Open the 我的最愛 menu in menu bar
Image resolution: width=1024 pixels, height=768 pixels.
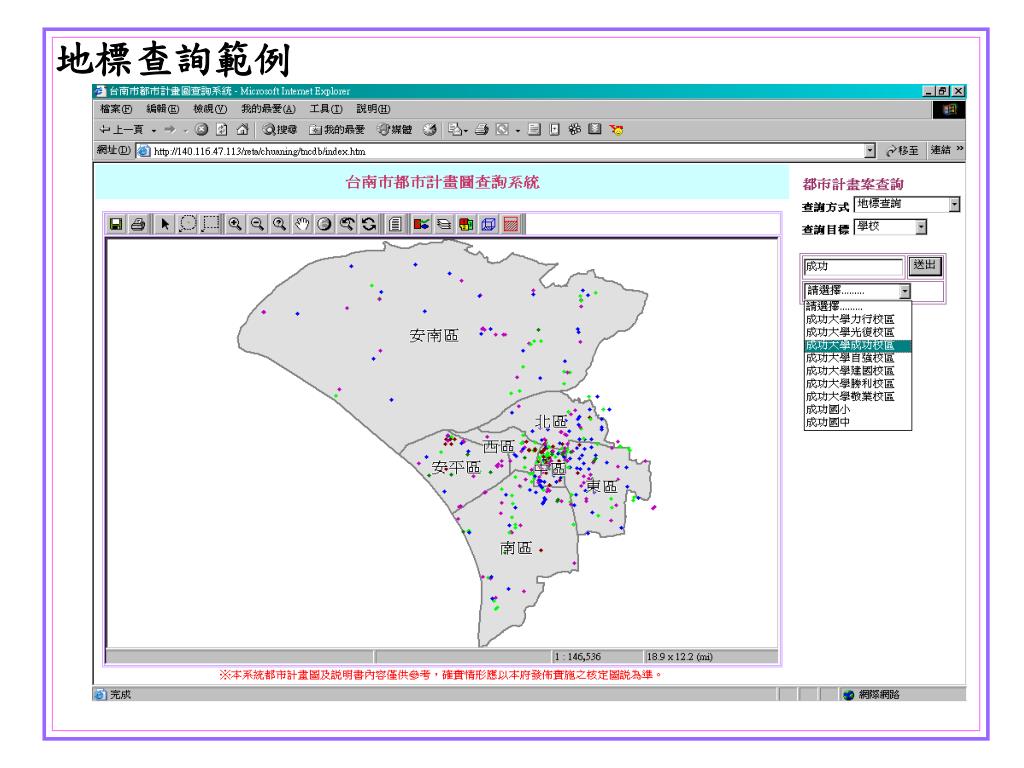(268, 109)
